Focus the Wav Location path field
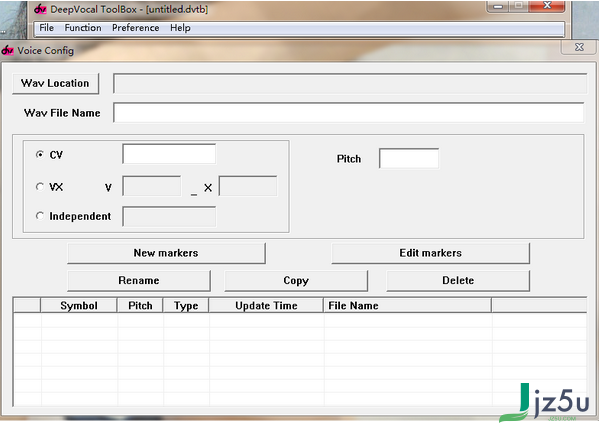 [x=350, y=83]
